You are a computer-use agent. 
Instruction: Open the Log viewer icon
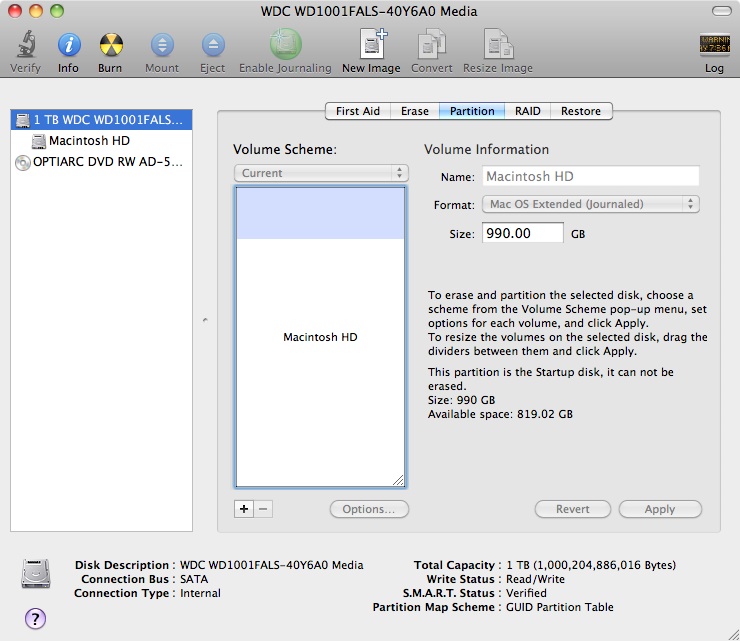(x=714, y=45)
